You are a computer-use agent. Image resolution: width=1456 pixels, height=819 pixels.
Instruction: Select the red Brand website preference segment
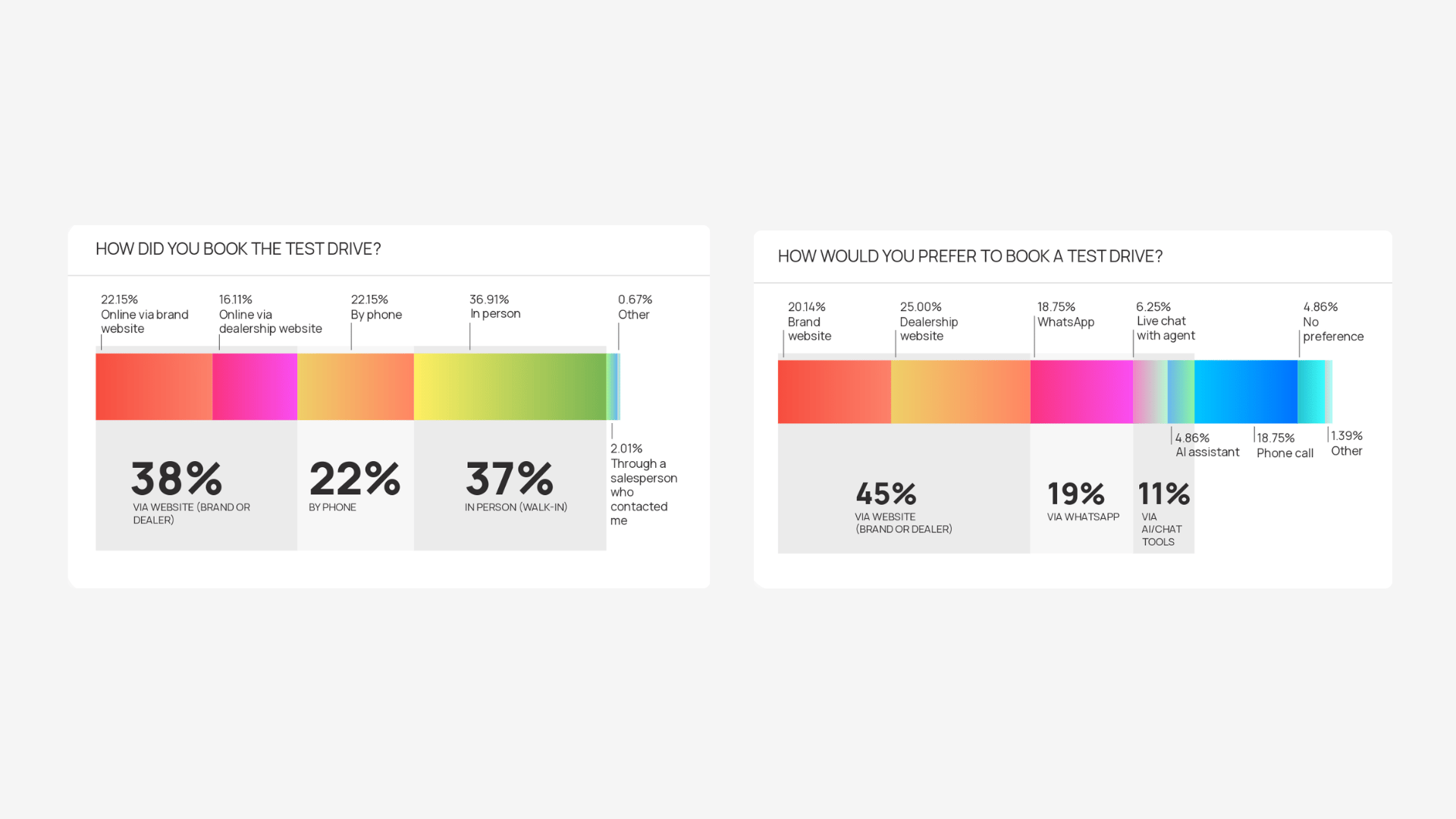point(834,391)
